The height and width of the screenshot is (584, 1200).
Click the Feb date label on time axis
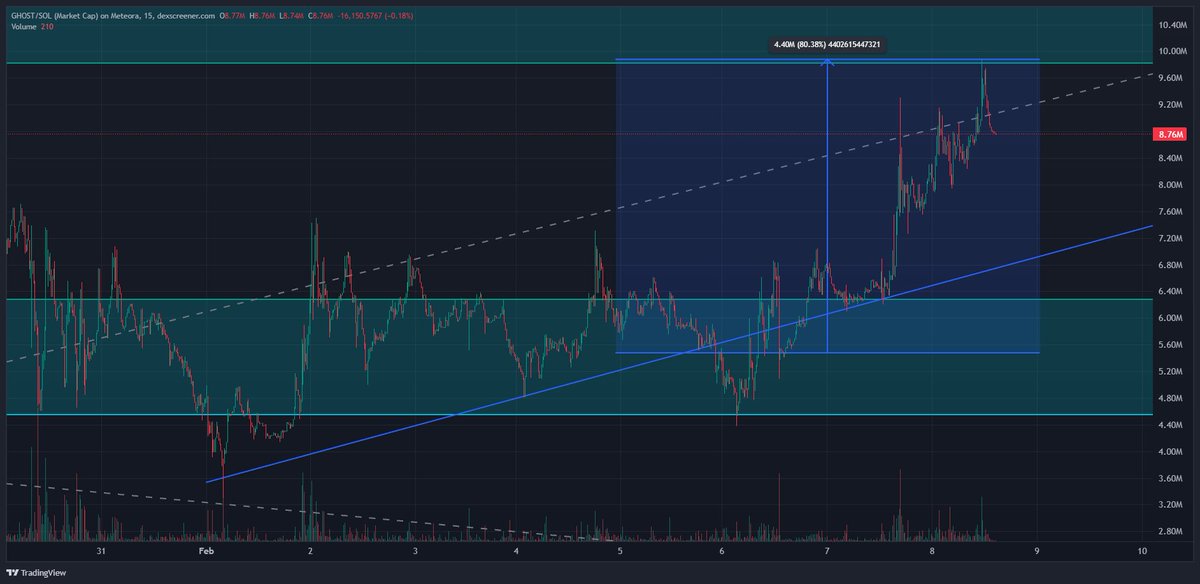(x=206, y=551)
